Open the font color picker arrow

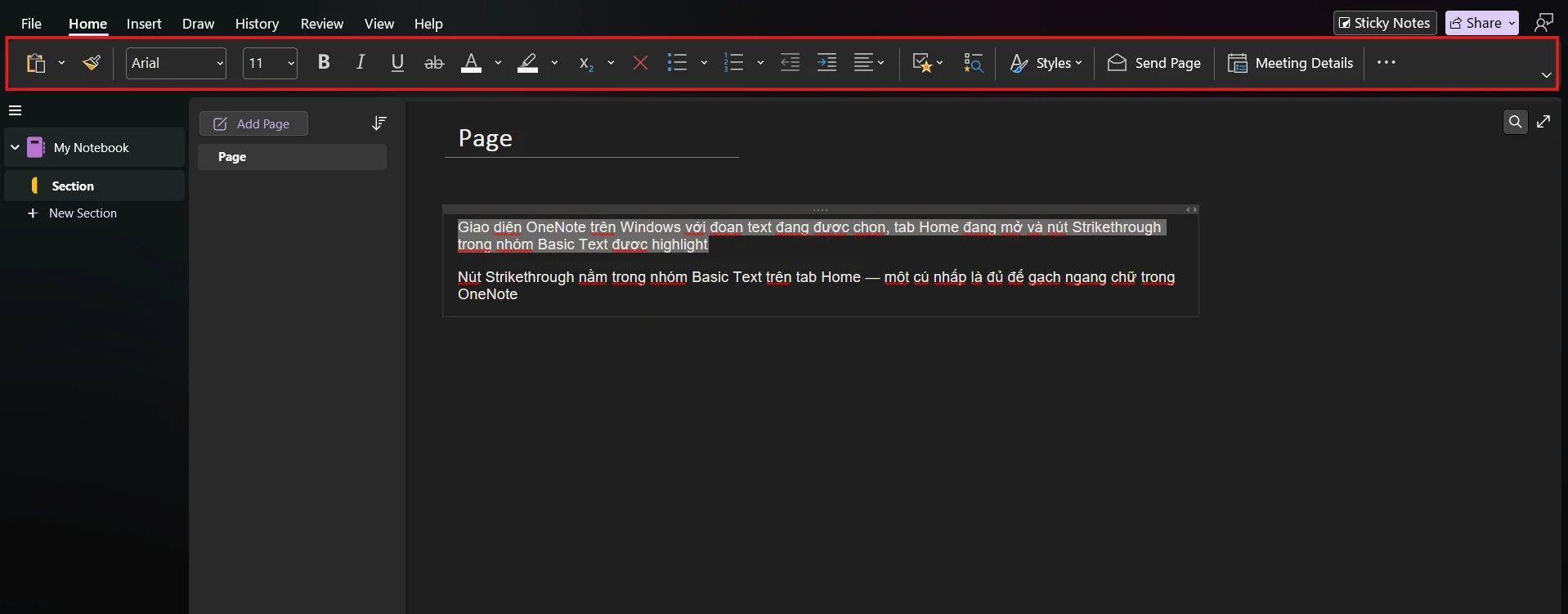[x=498, y=63]
